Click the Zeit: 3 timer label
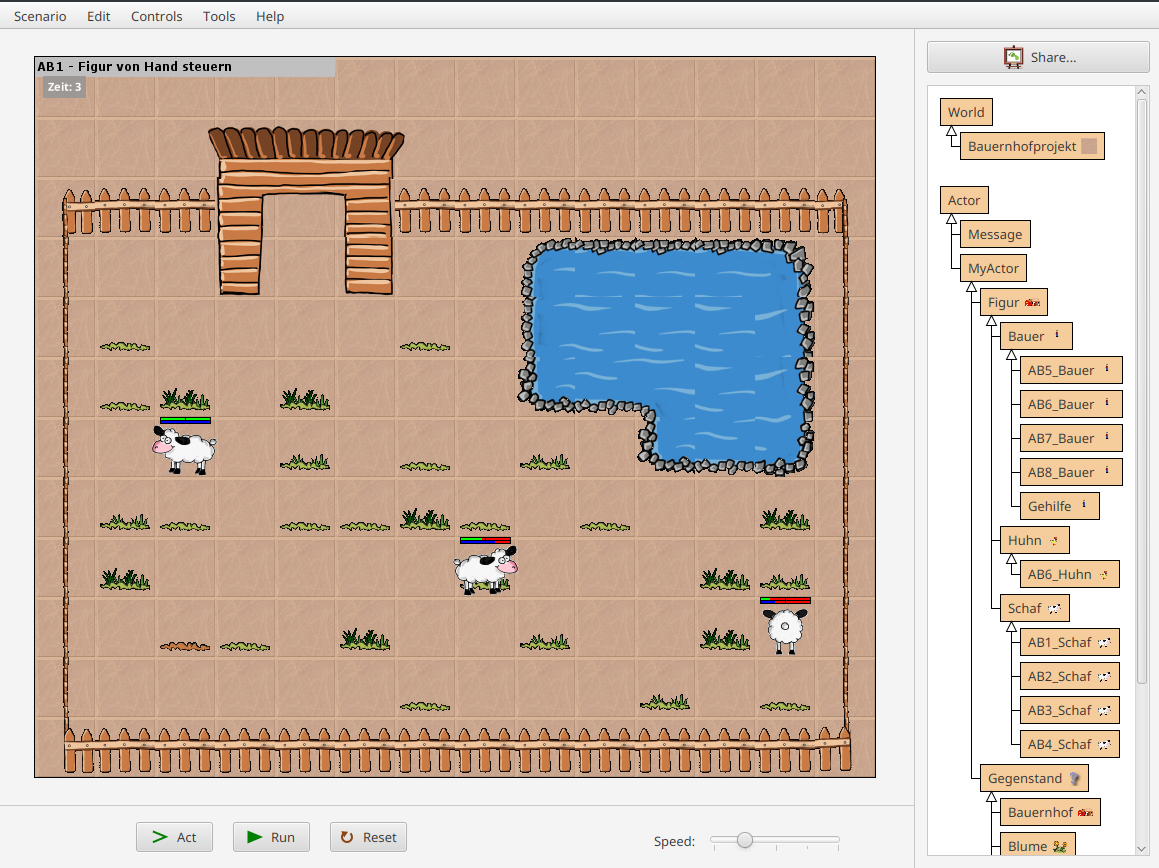 (64, 87)
